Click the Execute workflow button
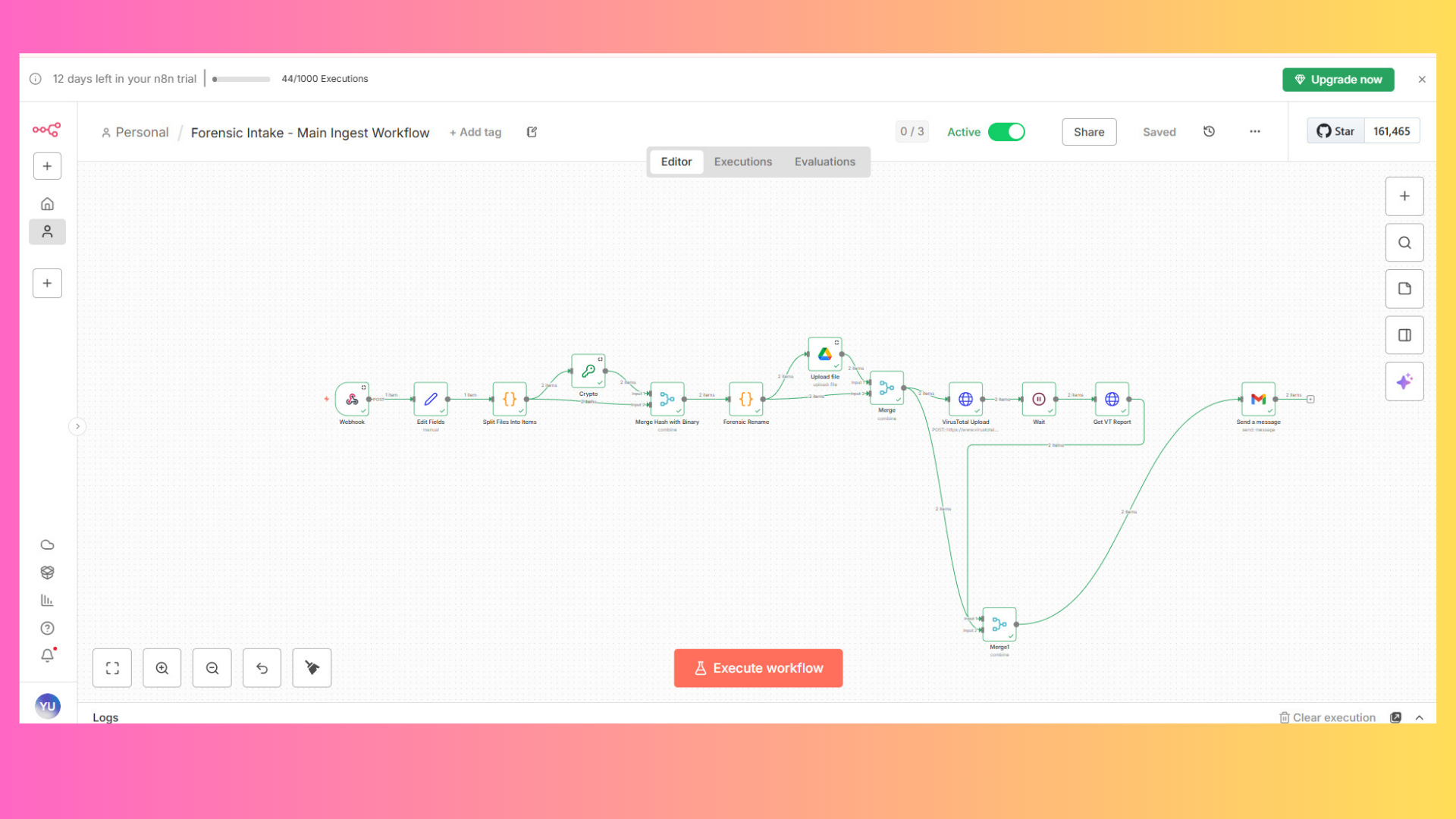The image size is (1456, 819). tap(758, 668)
